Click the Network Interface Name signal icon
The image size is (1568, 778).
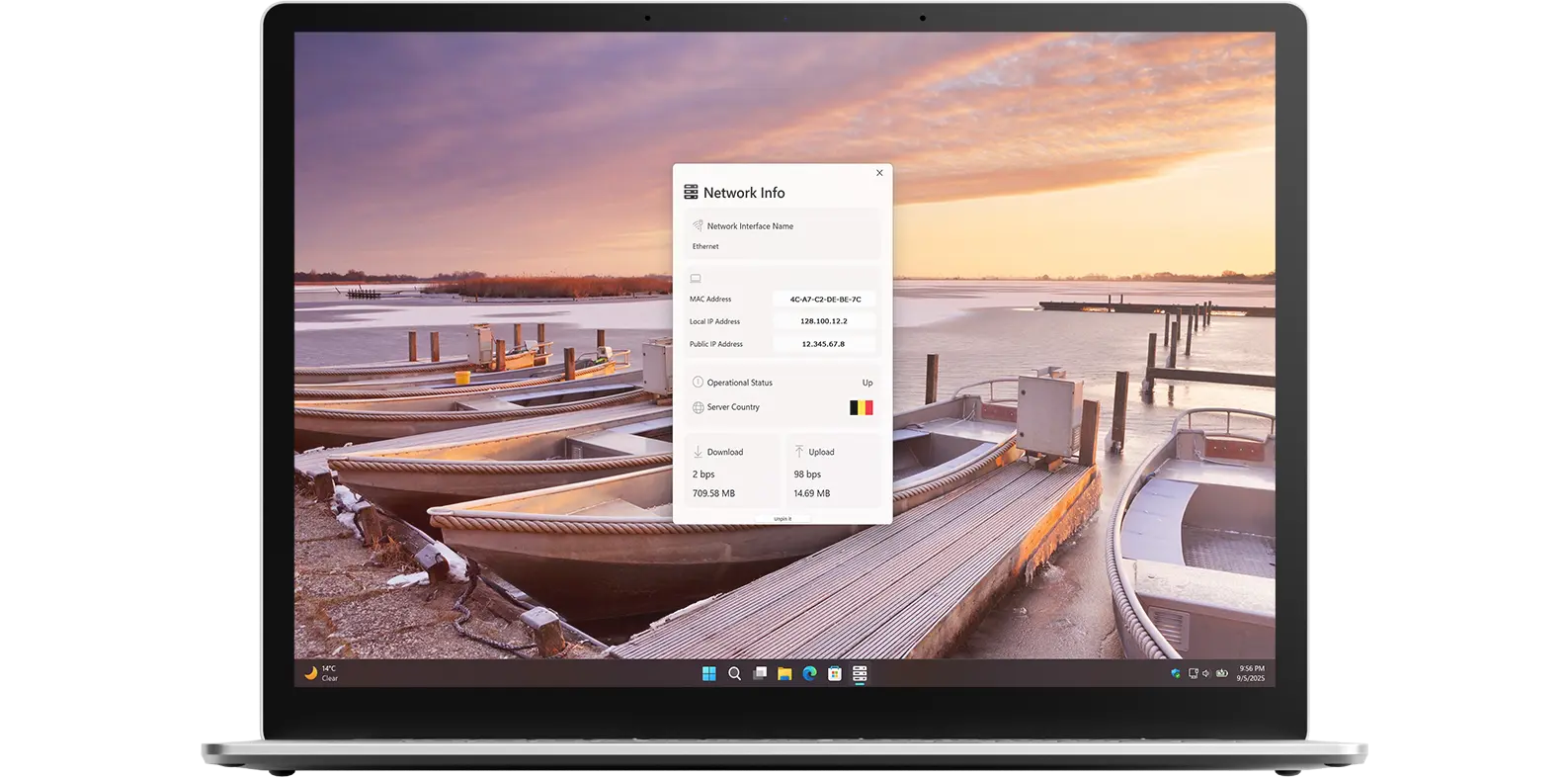click(698, 225)
